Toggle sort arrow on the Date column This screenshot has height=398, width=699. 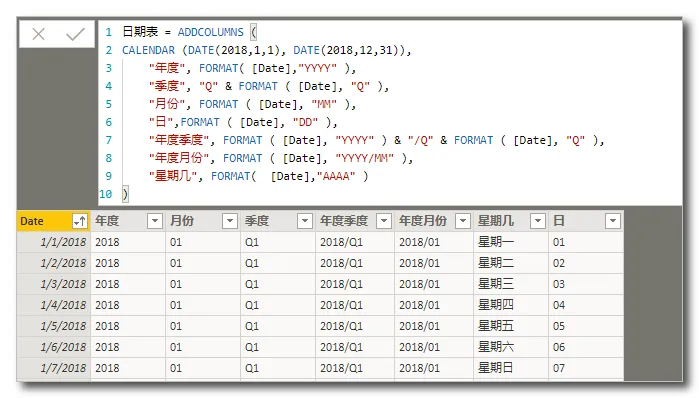click(x=80, y=221)
